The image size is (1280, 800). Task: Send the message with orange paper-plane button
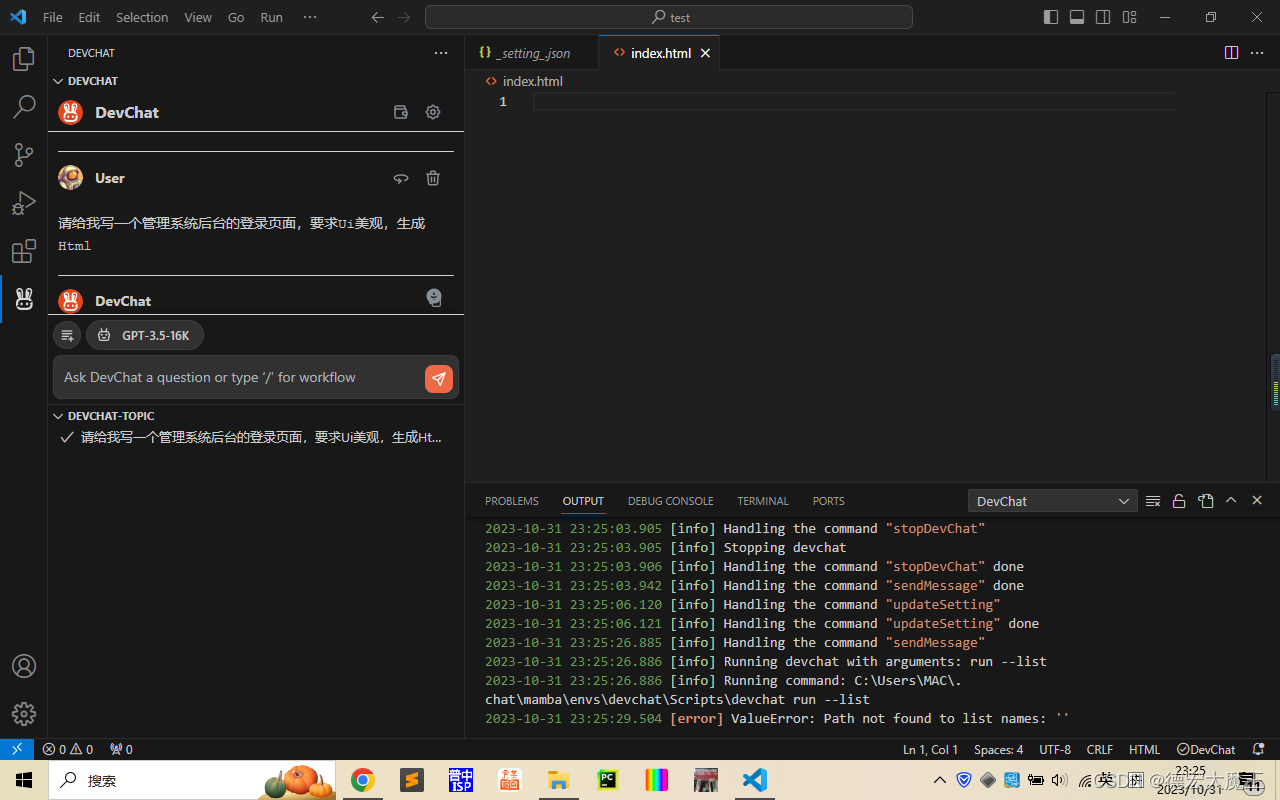tap(439, 379)
